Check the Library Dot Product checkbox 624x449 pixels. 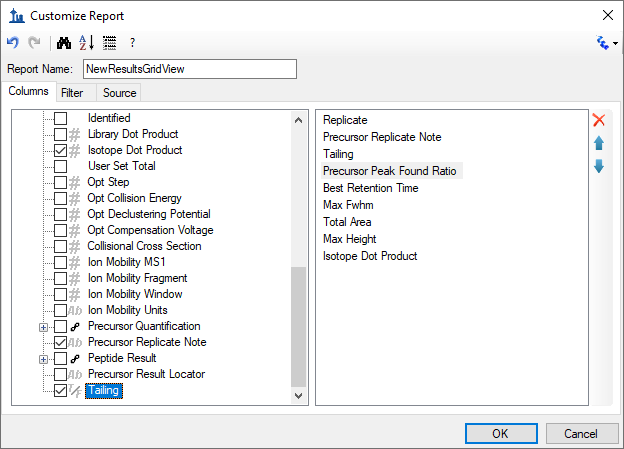(x=60, y=134)
